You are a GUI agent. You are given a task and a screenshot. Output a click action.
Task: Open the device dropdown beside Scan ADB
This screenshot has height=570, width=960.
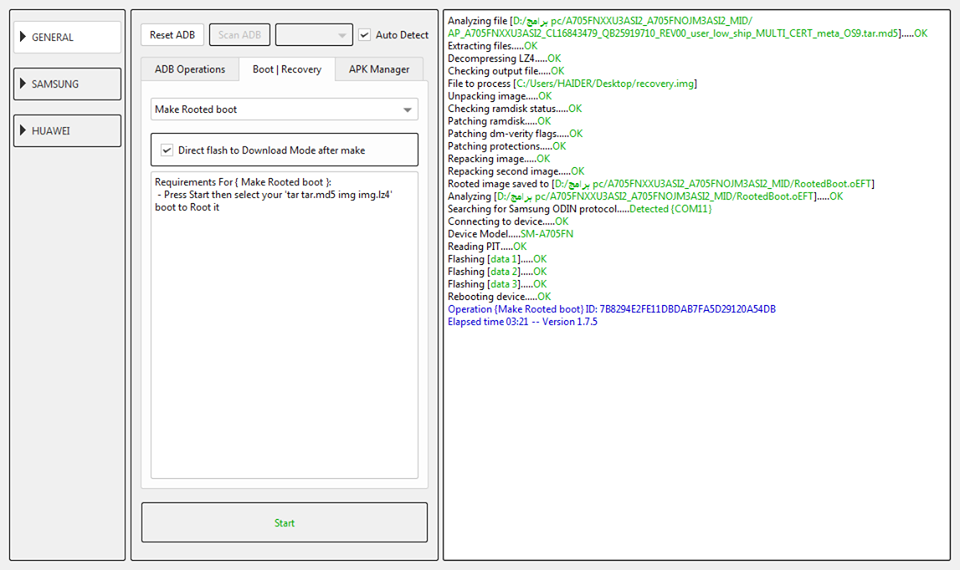(314, 35)
